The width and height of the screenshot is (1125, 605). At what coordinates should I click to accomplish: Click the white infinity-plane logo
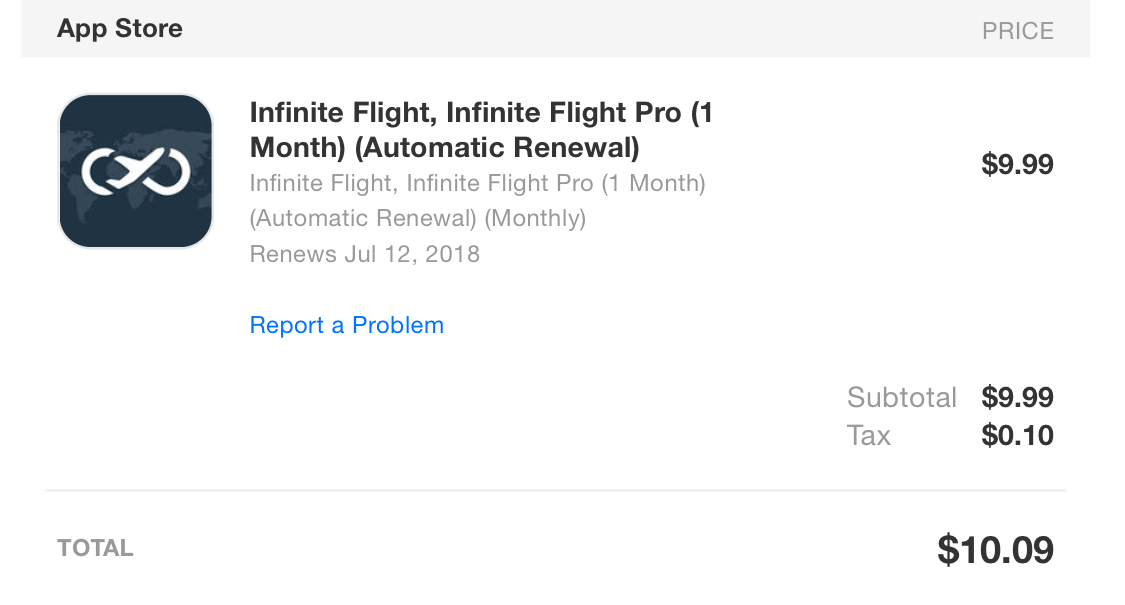(136, 171)
